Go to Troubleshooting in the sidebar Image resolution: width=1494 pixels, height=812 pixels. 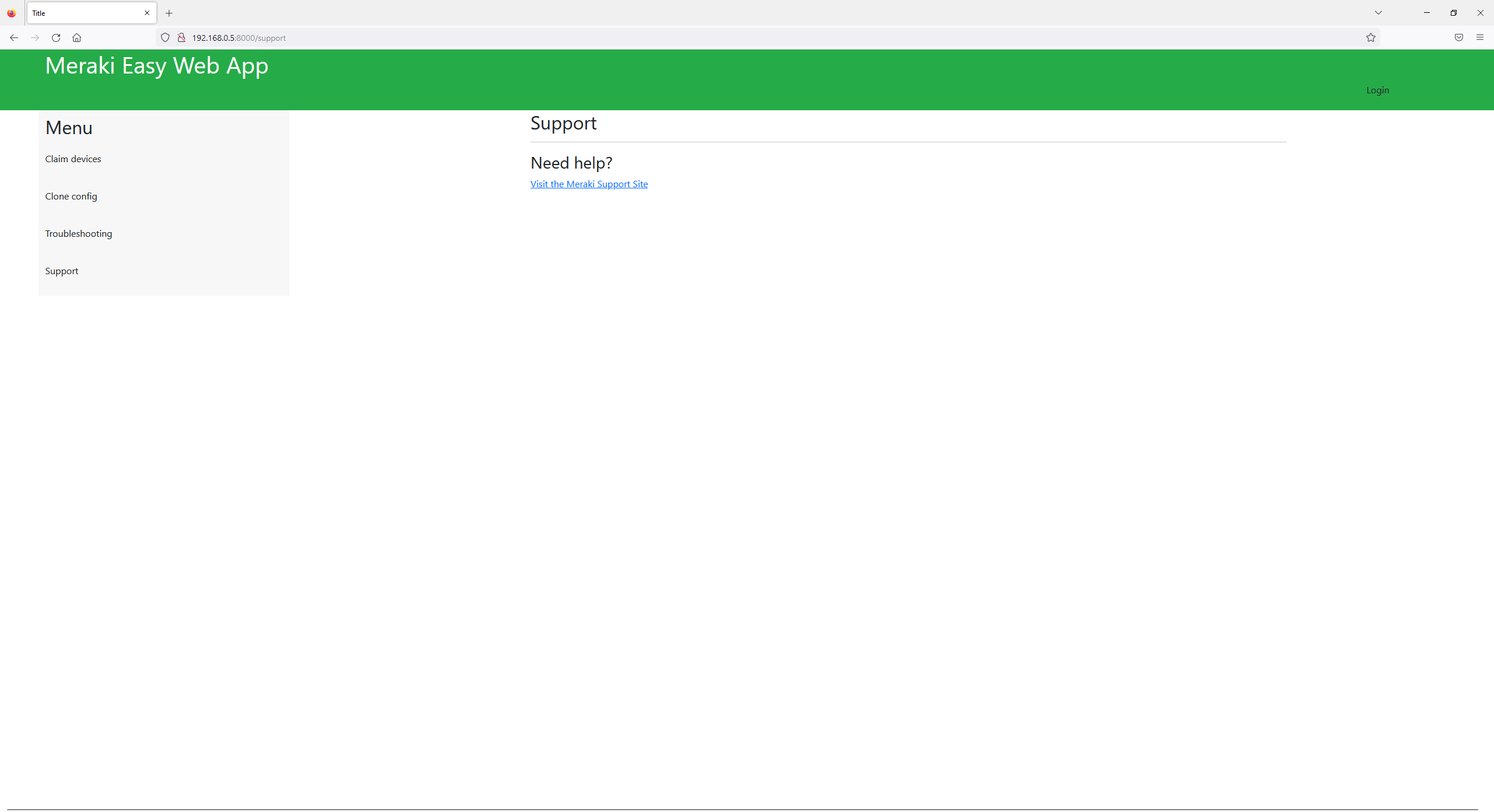click(78, 233)
